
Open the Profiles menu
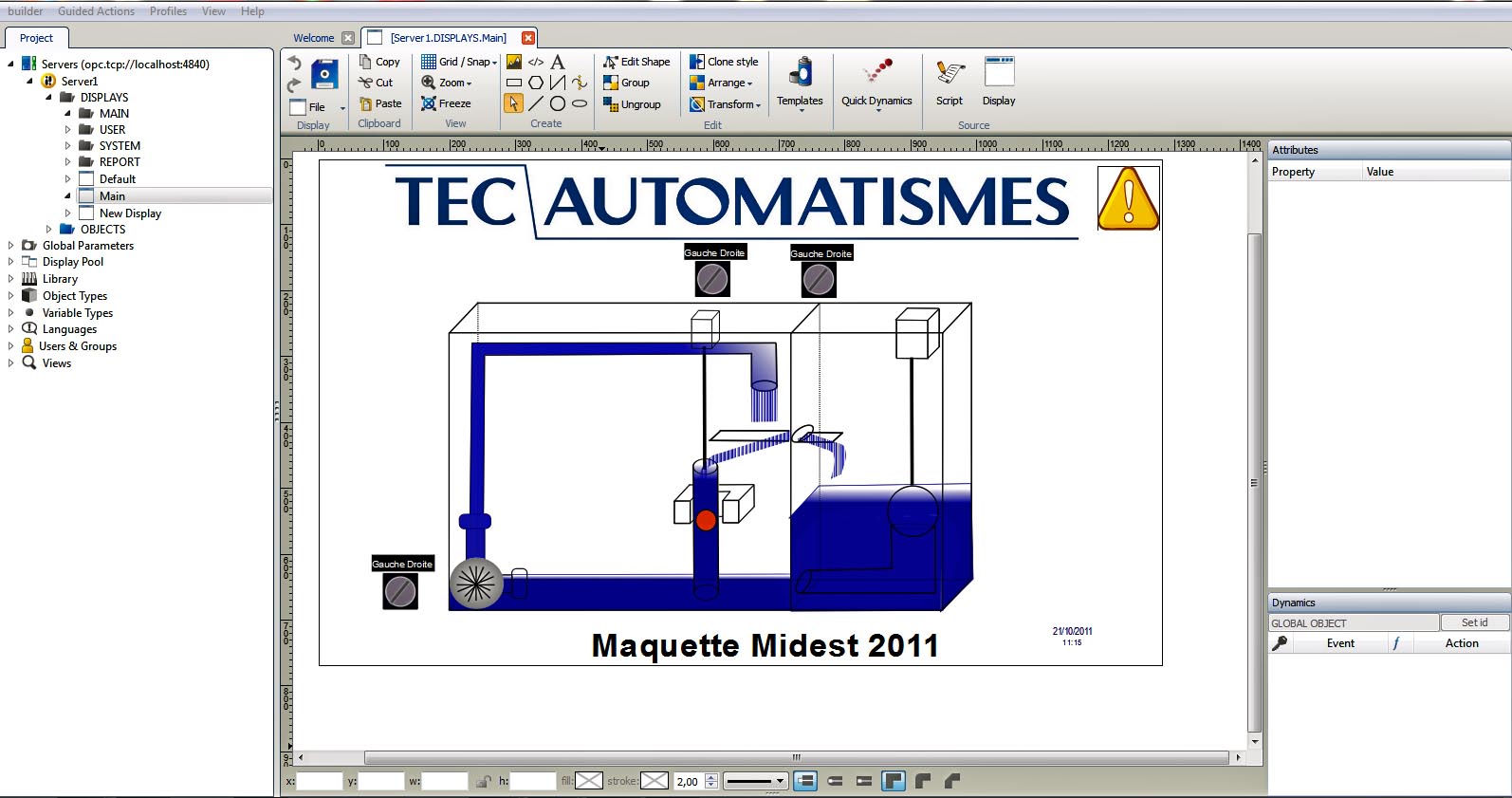[x=168, y=11]
